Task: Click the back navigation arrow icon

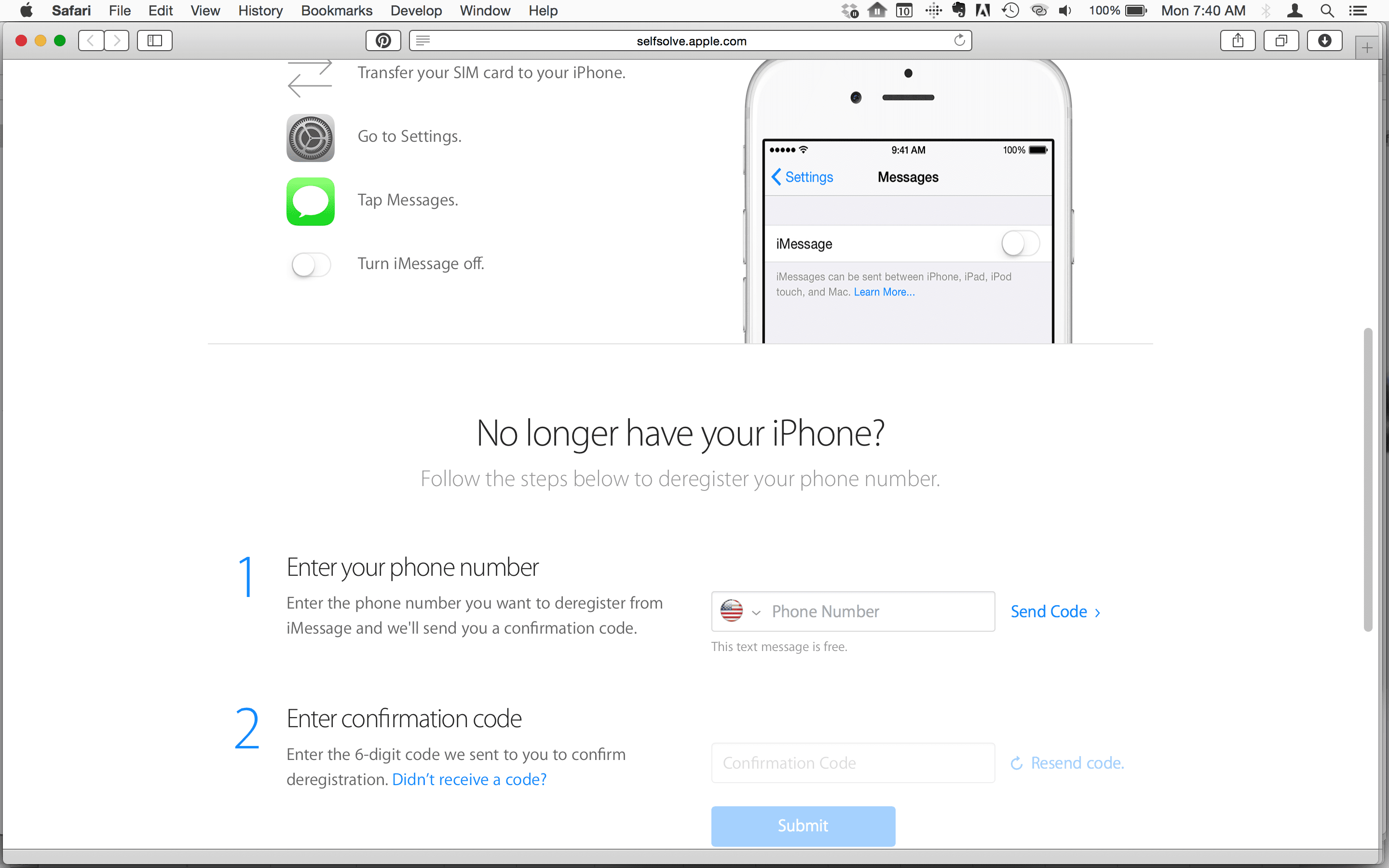Action: [92, 41]
